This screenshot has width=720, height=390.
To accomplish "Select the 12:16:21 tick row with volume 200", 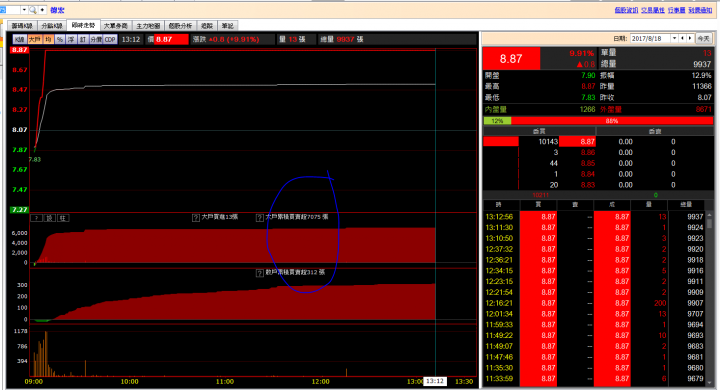I will point(594,303).
